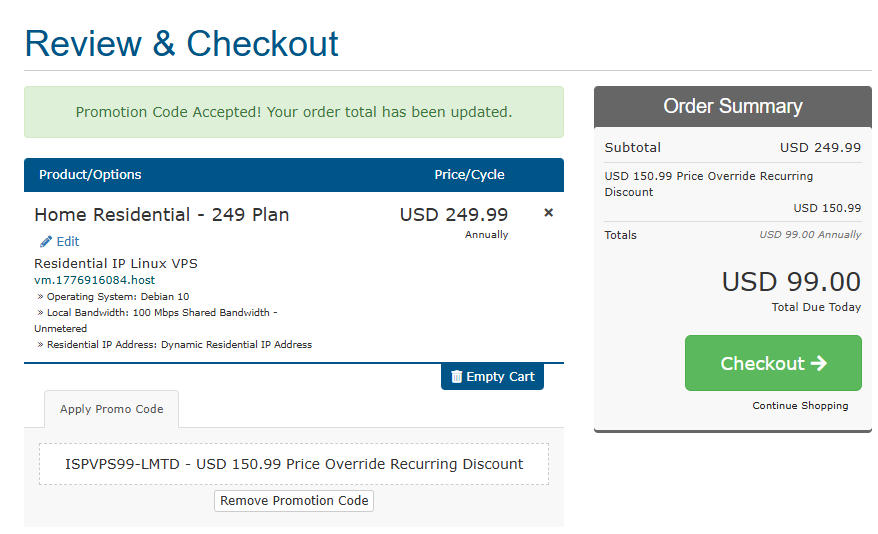Open the Apply Promo Code tab
The image size is (878, 534).
pyautogui.click(x=111, y=409)
